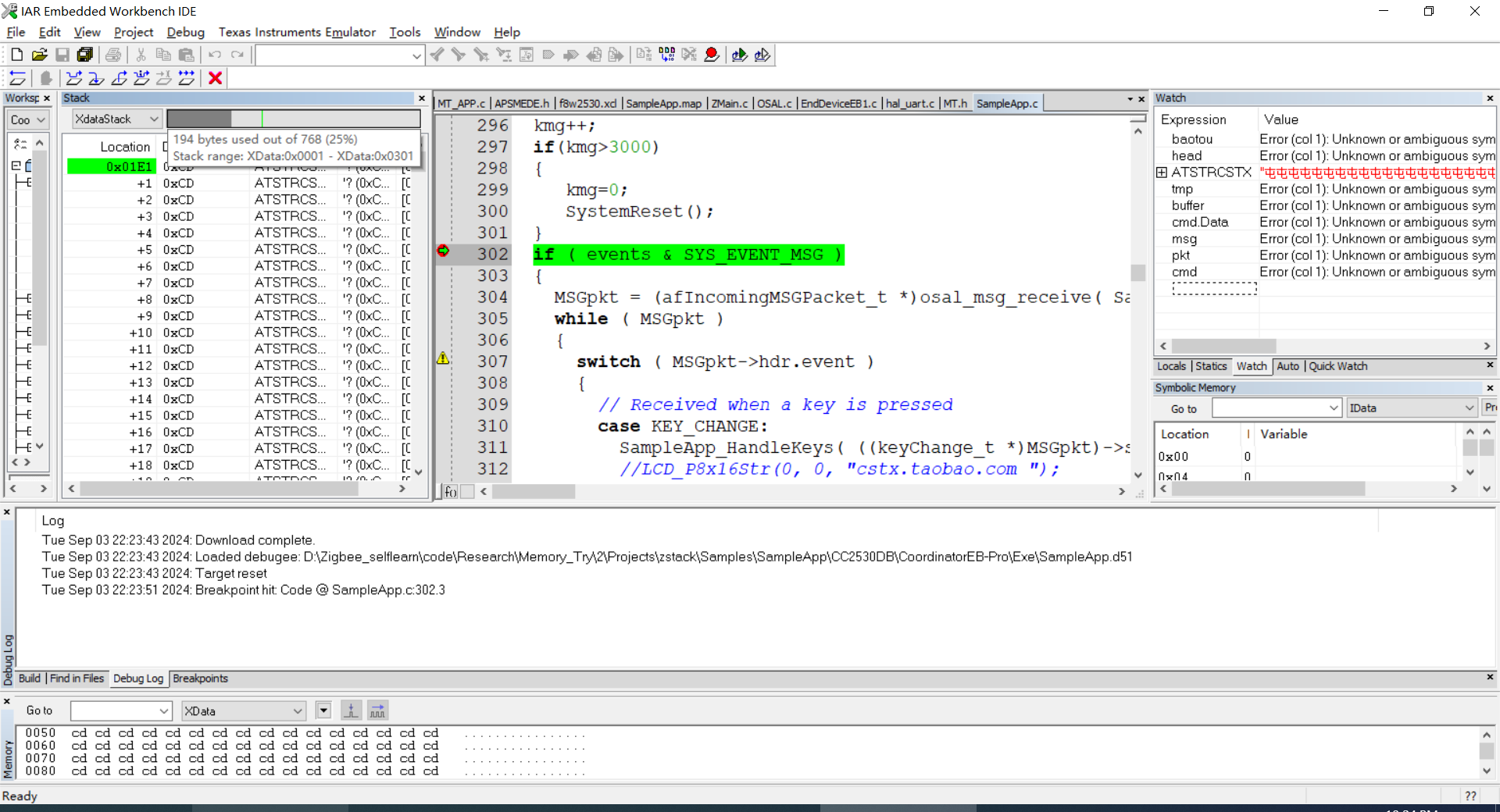Switch to the Statics tab
The image size is (1500, 812).
pyautogui.click(x=1211, y=366)
